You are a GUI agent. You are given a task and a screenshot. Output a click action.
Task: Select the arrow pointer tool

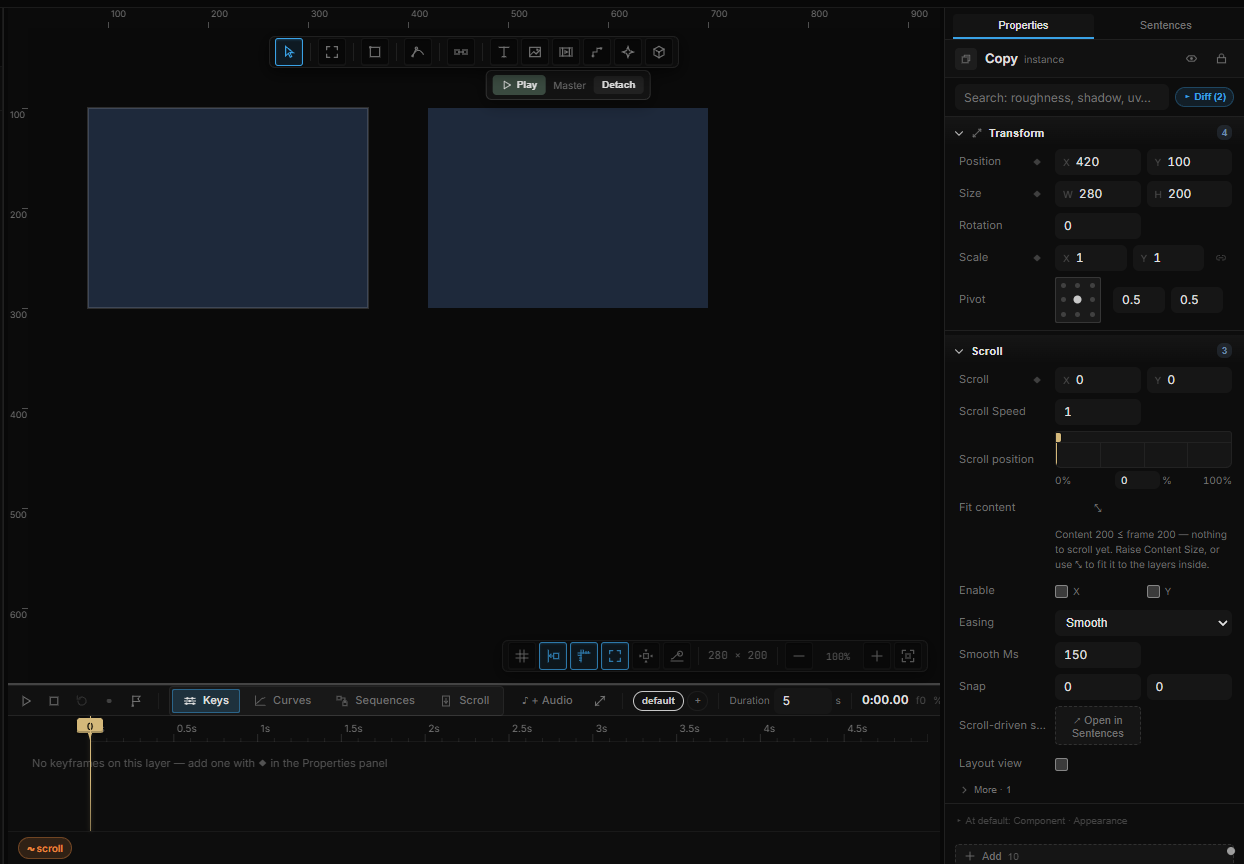pos(289,52)
